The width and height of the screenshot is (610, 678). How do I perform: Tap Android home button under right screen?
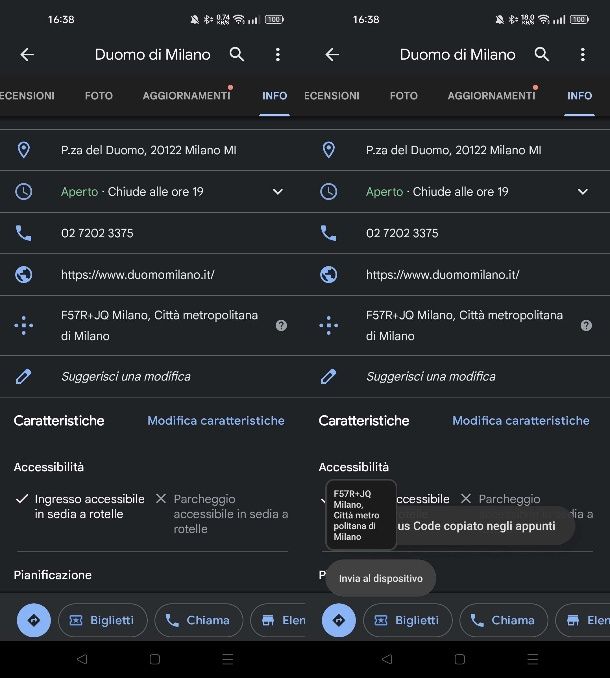coord(460,659)
